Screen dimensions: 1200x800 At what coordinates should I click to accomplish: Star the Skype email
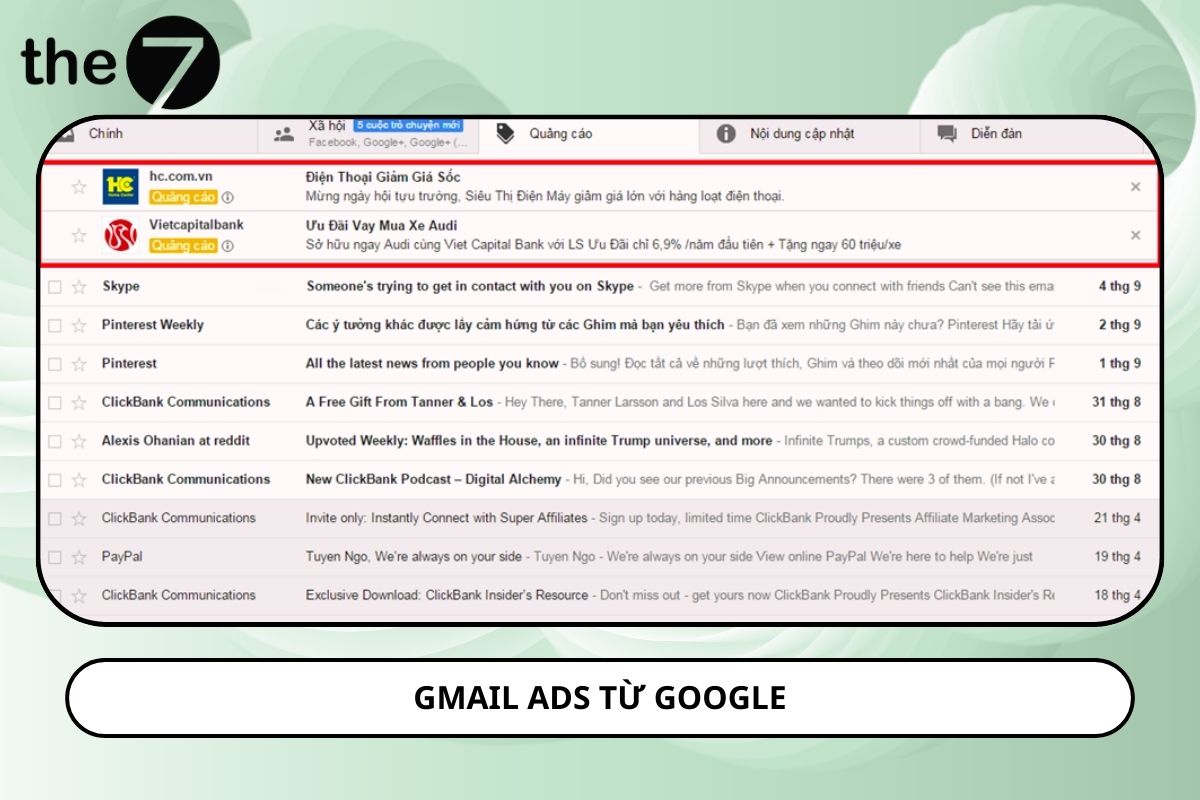click(x=78, y=286)
